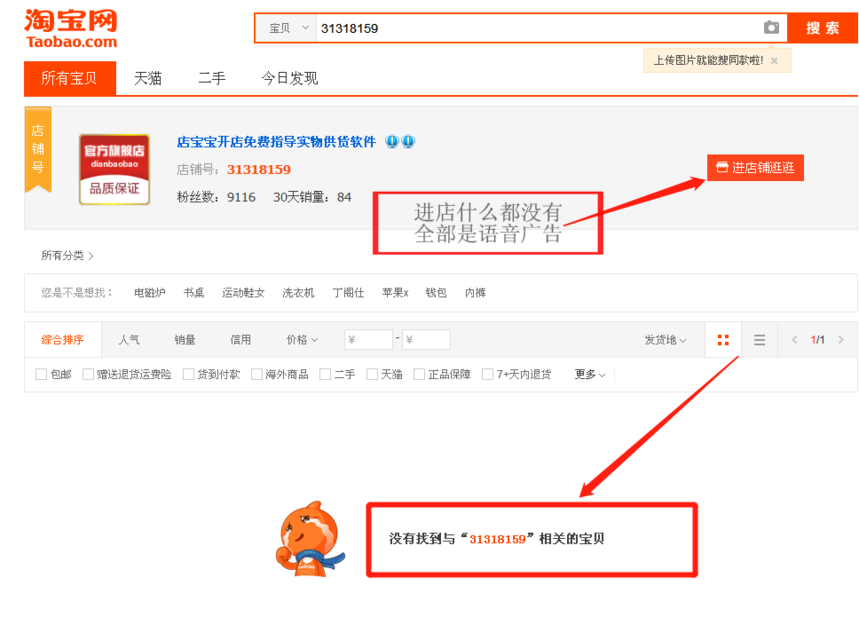The height and width of the screenshot is (617, 859).
Task: Check the 正品保障 checkbox
Action: click(x=419, y=374)
